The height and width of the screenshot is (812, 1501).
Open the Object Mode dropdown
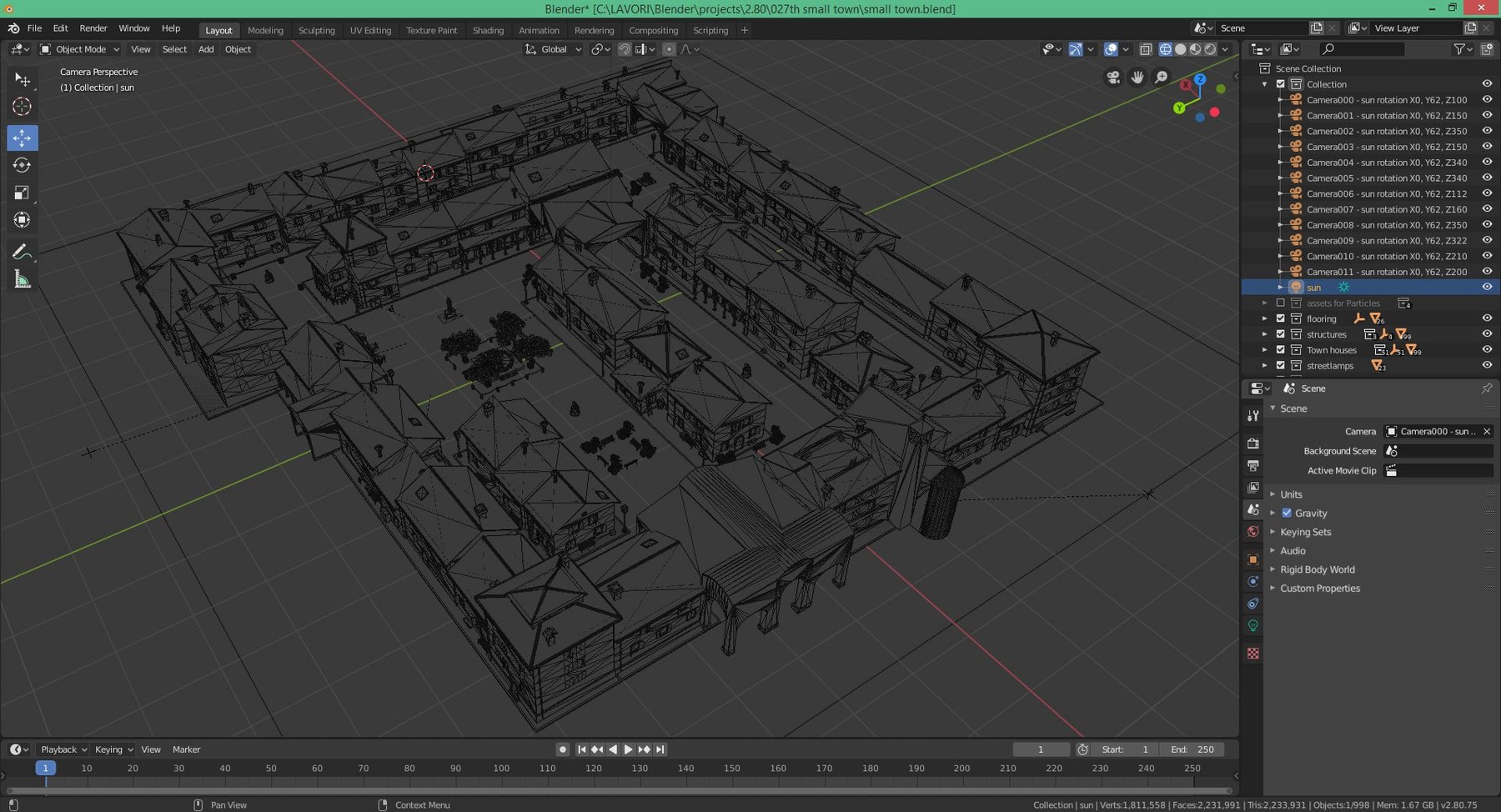[80, 49]
